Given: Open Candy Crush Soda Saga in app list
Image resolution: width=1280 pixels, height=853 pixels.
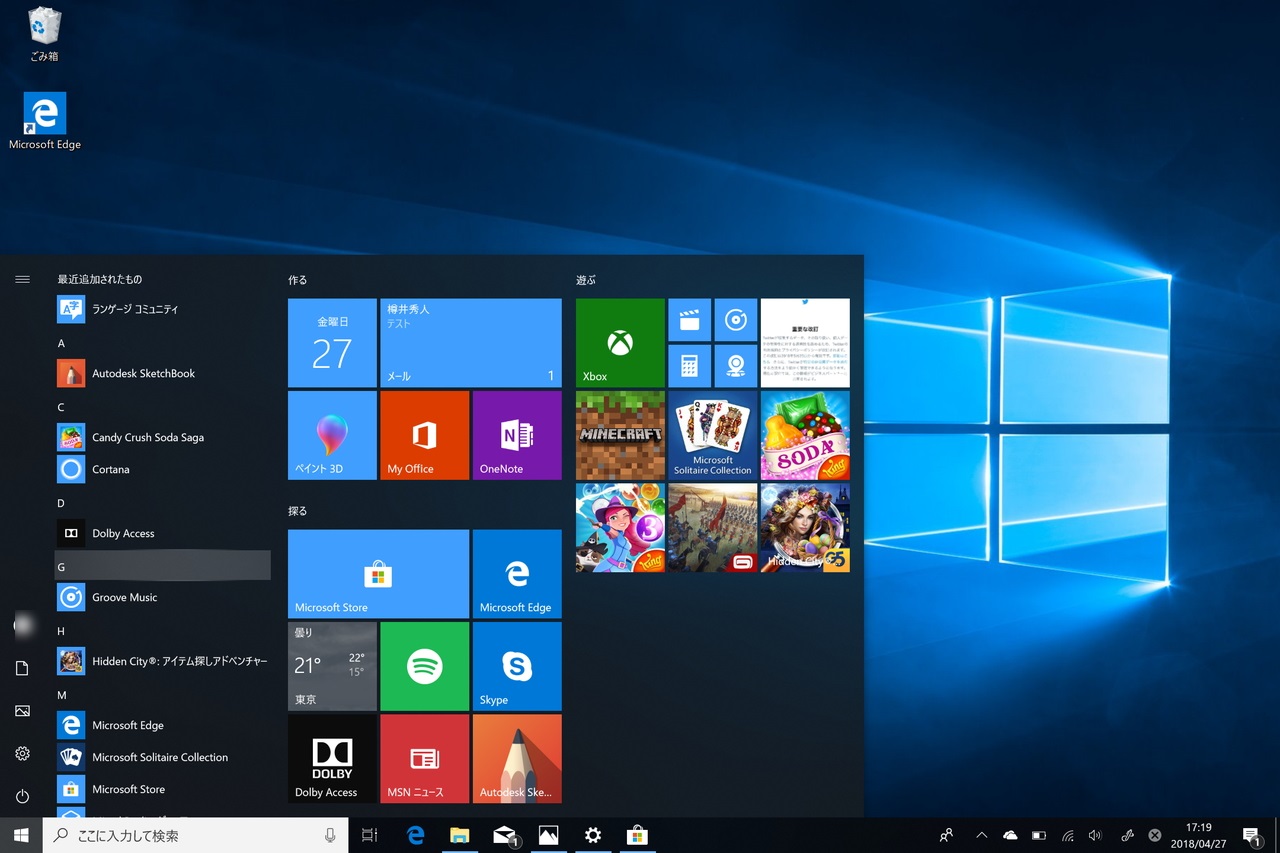Looking at the screenshot, I should pyautogui.click(x=163, y=437).
